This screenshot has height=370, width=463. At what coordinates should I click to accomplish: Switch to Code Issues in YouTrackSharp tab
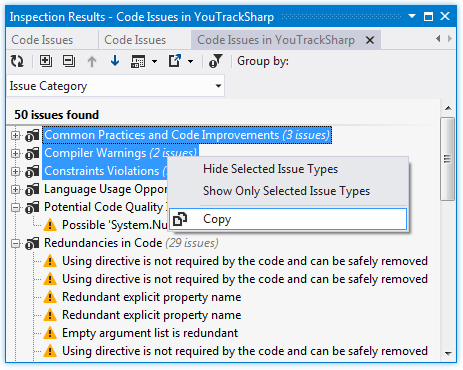point(276,40)
